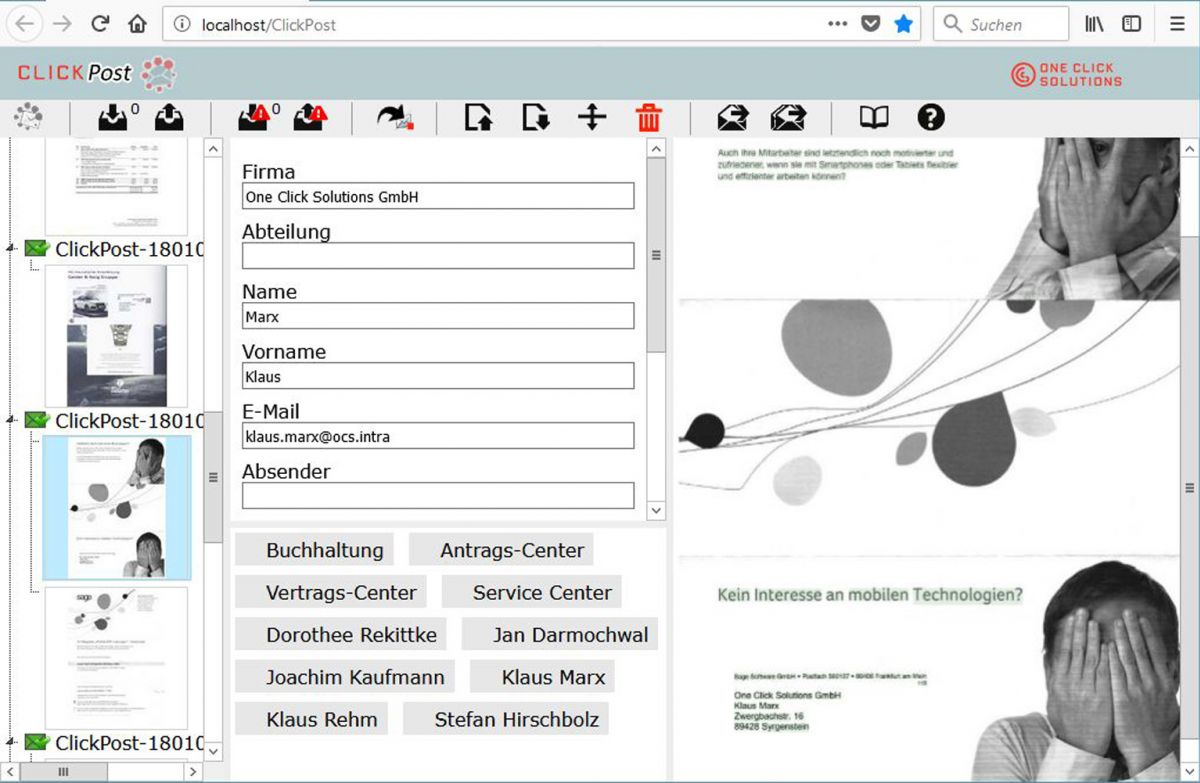Viewport: 1200px width, 783px height.
Task: Click the empty Absender input field
Action: (x=438, y=496)
